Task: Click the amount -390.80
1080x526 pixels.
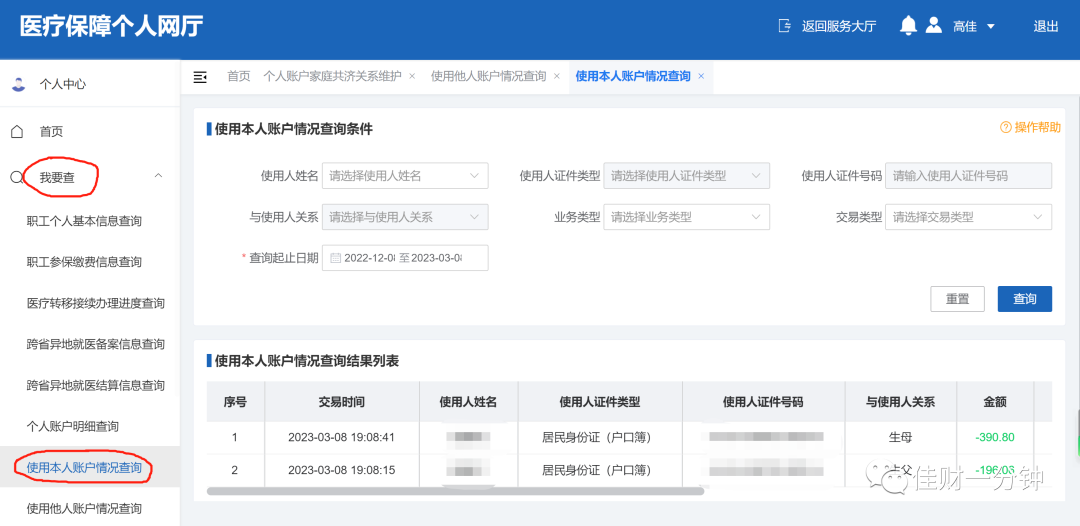Action: click(x=995, y=437)
